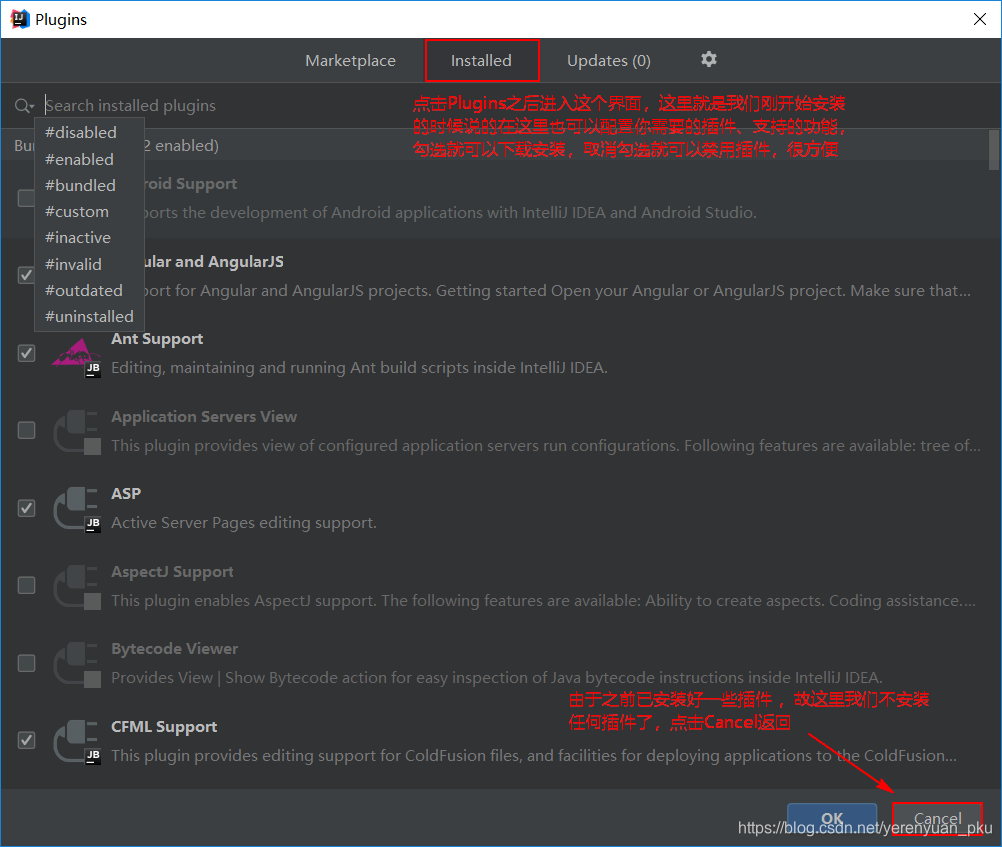Screen dimensions: 1002x847
Task: Choose the #disabled search filter
Action: coord(89,132)
